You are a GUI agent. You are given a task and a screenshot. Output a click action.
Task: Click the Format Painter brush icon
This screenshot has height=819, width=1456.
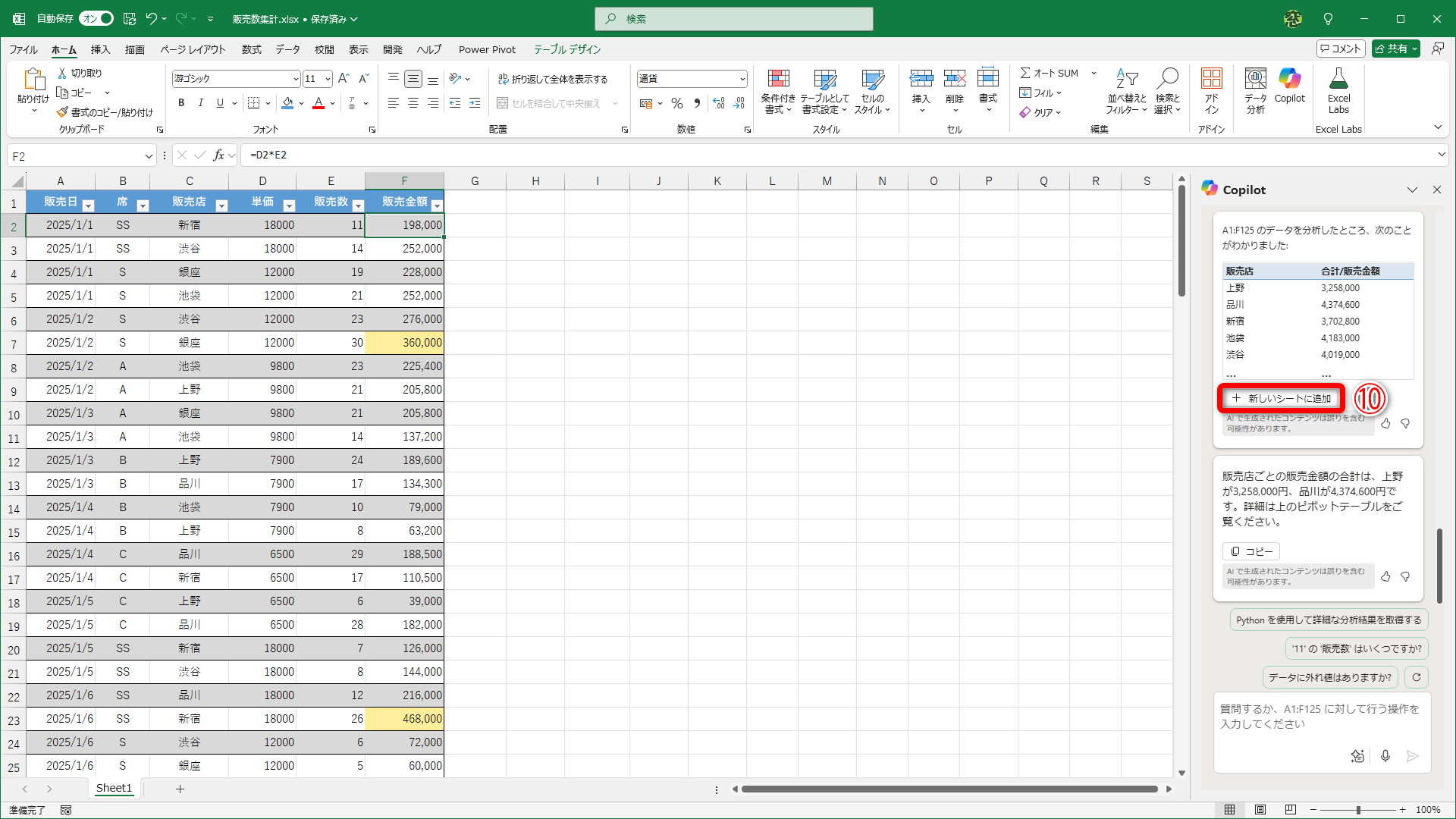click(x=62, y=112)
